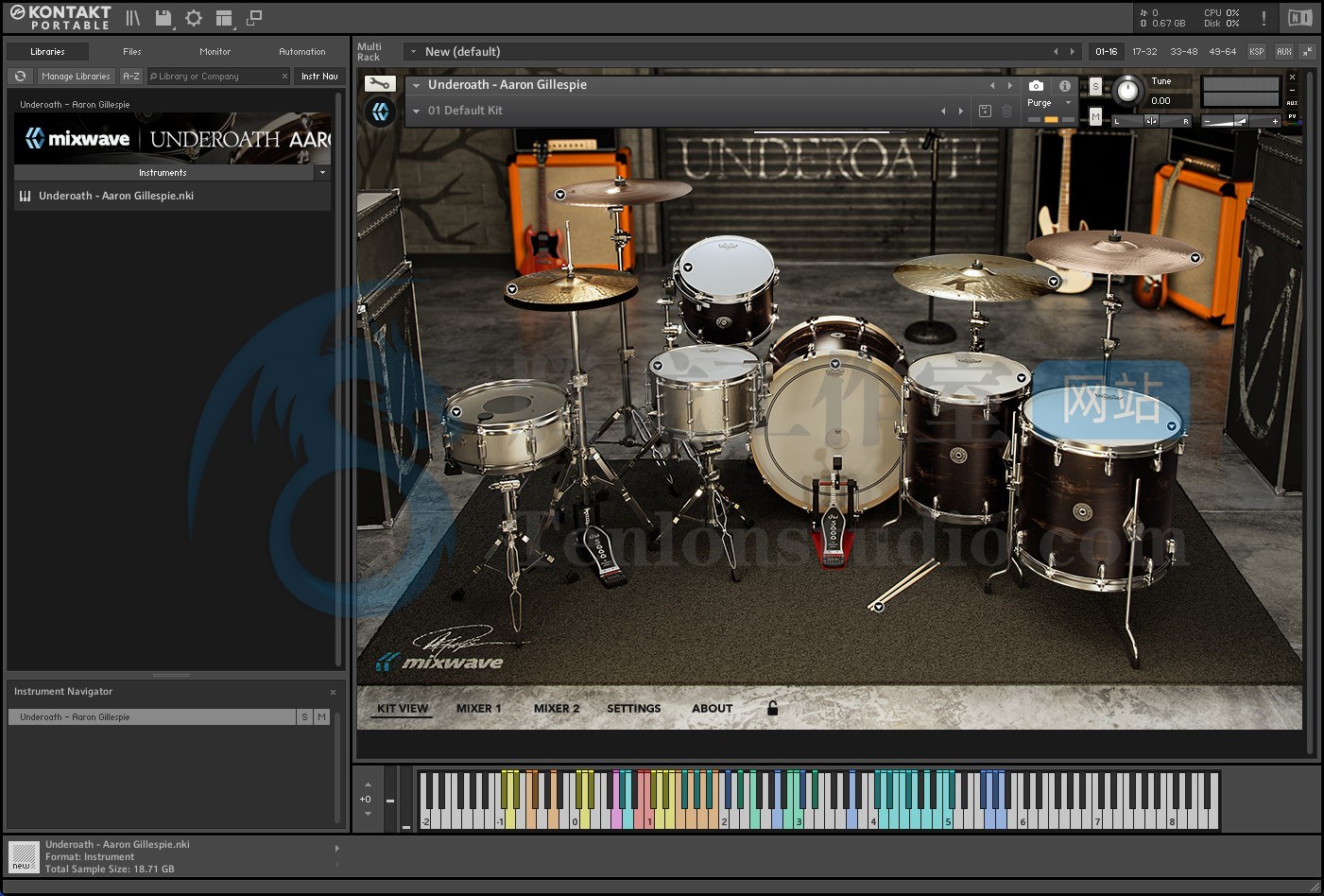Image resolution: width=1324 pixels, height=896 pixels.
Task: Open the hi-hat cymbal menu marker
Action: click(x=512, y=289)
